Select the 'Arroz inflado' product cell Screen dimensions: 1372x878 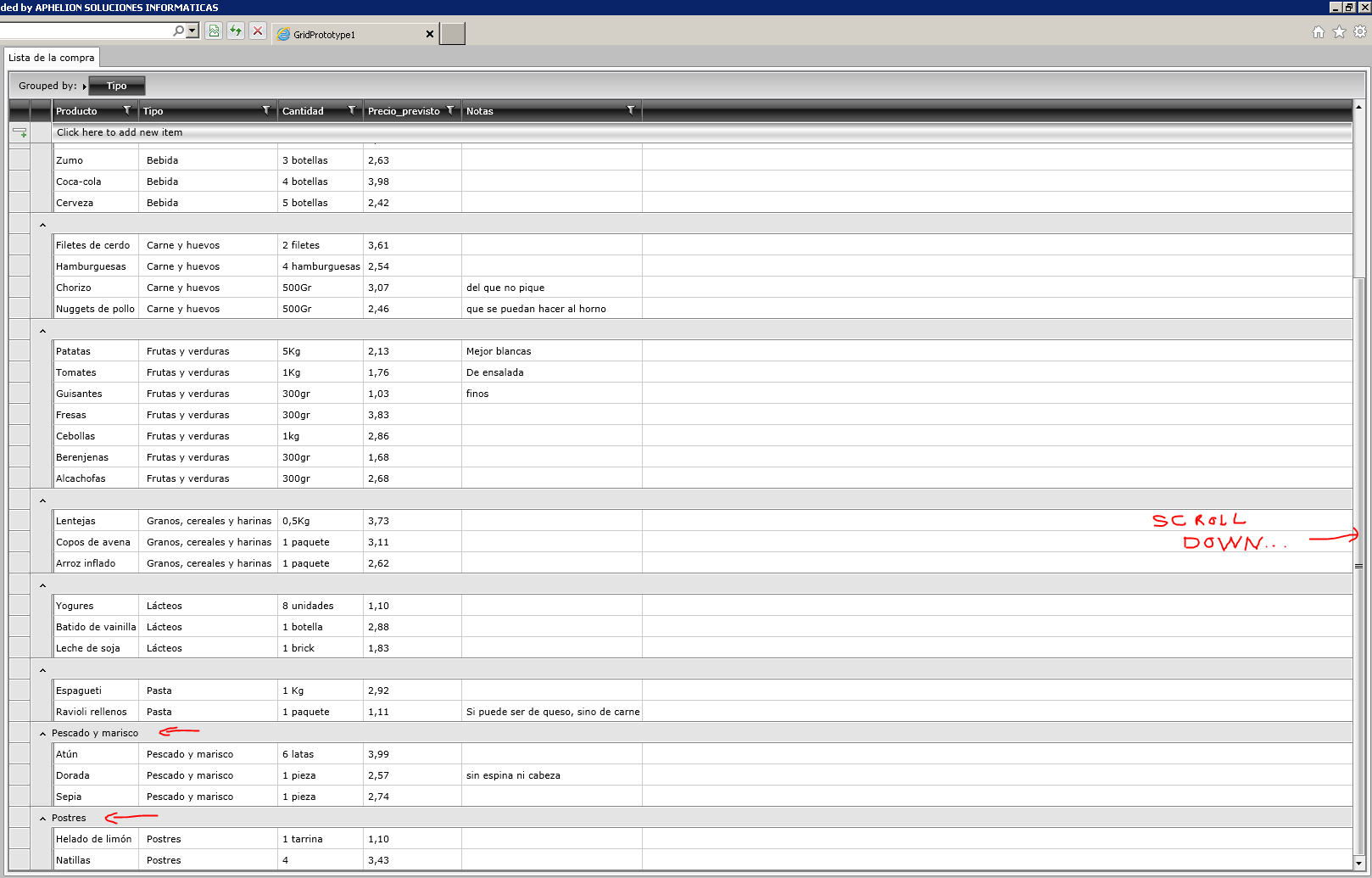[96, 563]
